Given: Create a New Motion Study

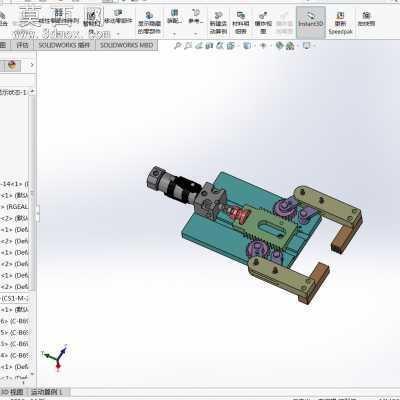Looking at the screenshot, I should 218,23.
